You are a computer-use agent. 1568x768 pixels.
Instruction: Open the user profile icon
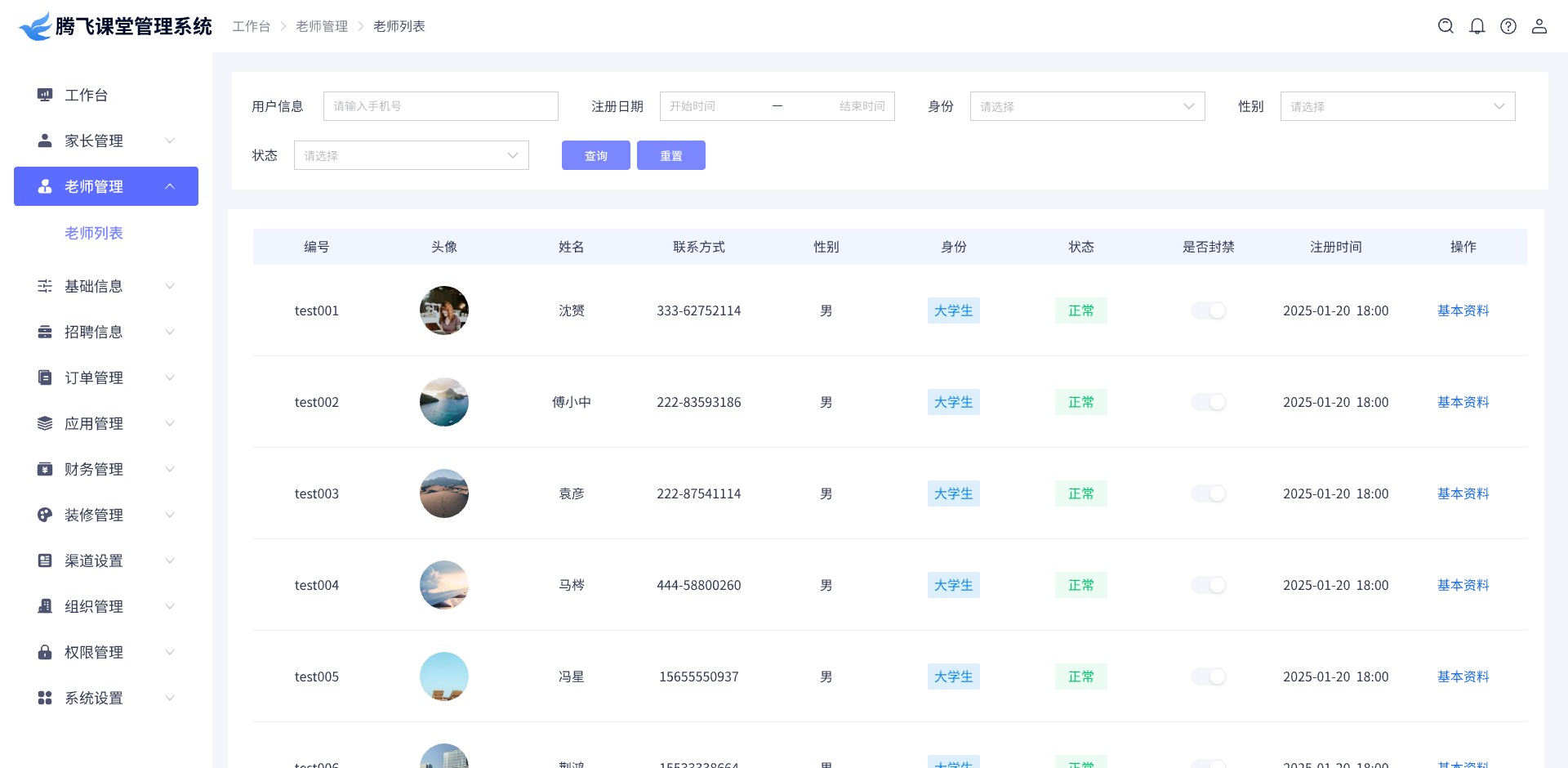pyautogui.click(x=1539, y=26)
